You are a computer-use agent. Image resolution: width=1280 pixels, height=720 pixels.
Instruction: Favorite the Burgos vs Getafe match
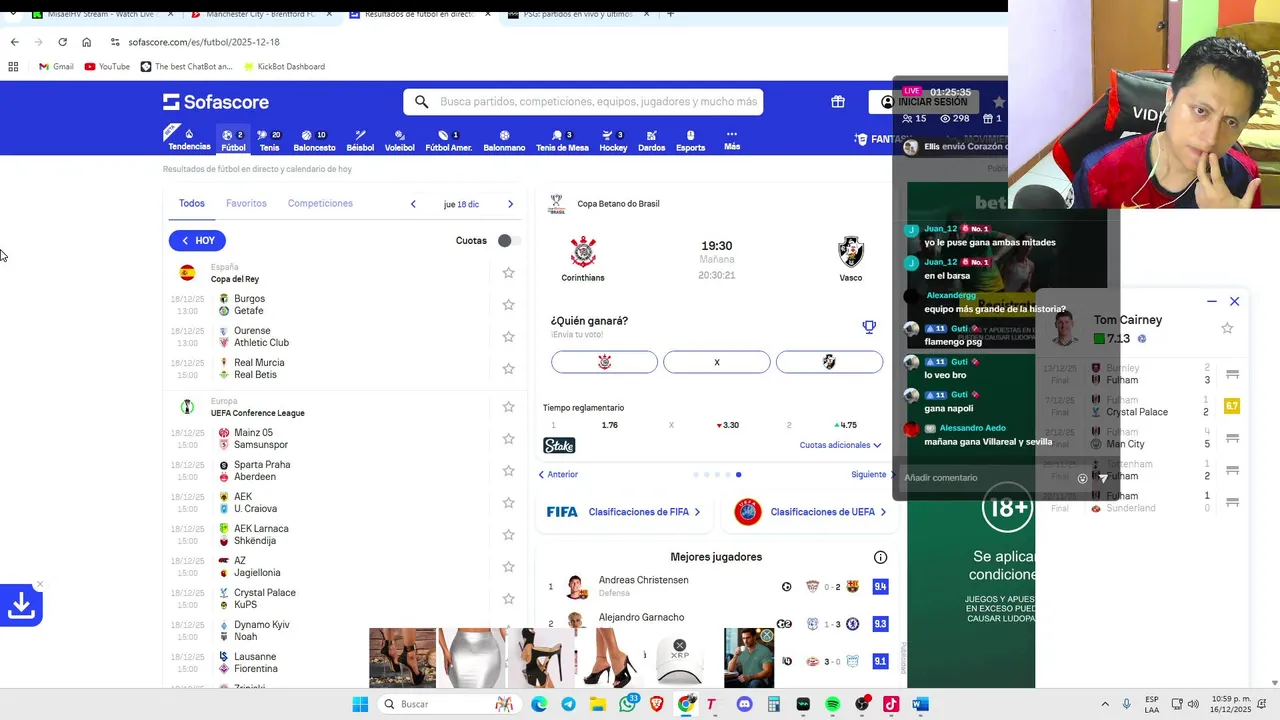tap(508, 304)
